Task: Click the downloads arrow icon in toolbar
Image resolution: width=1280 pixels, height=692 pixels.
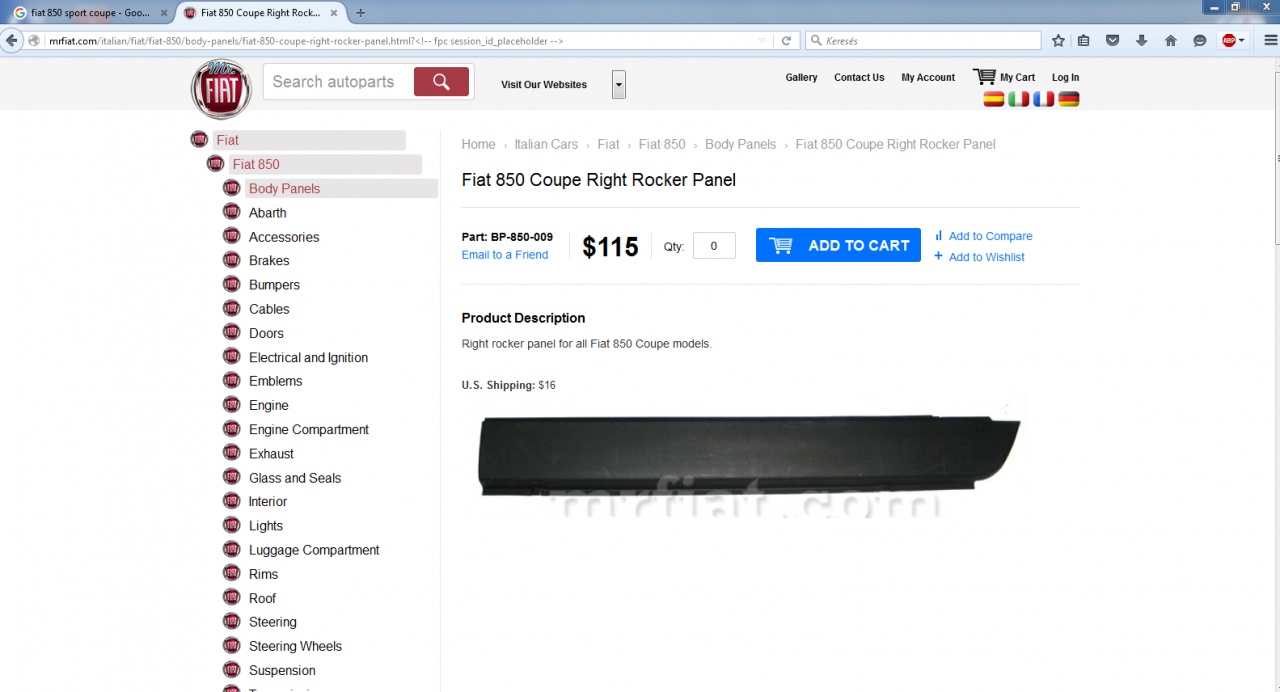Action: pos(1141,41)
